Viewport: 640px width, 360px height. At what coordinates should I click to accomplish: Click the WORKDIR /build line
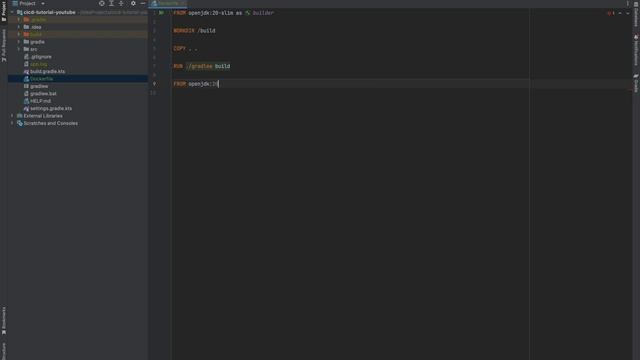click(x=194, y=31)
